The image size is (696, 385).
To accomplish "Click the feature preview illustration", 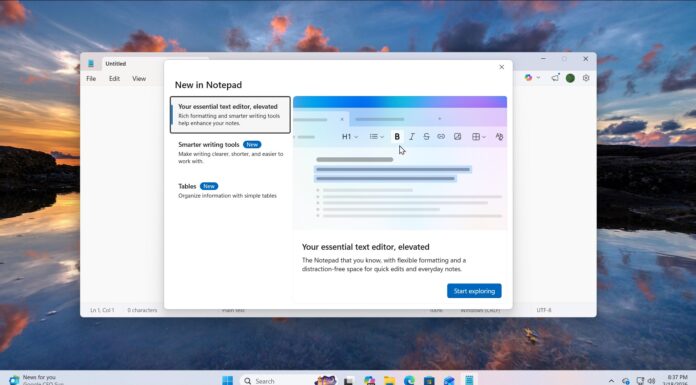I will click(400, 163).
